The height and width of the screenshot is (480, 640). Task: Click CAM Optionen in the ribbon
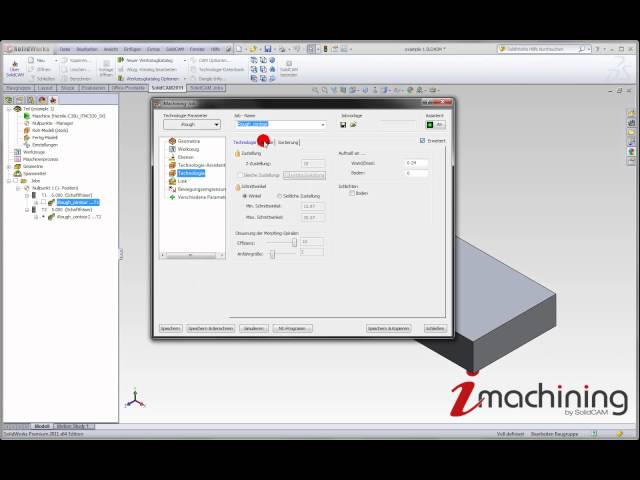click(x=210, y=60)
